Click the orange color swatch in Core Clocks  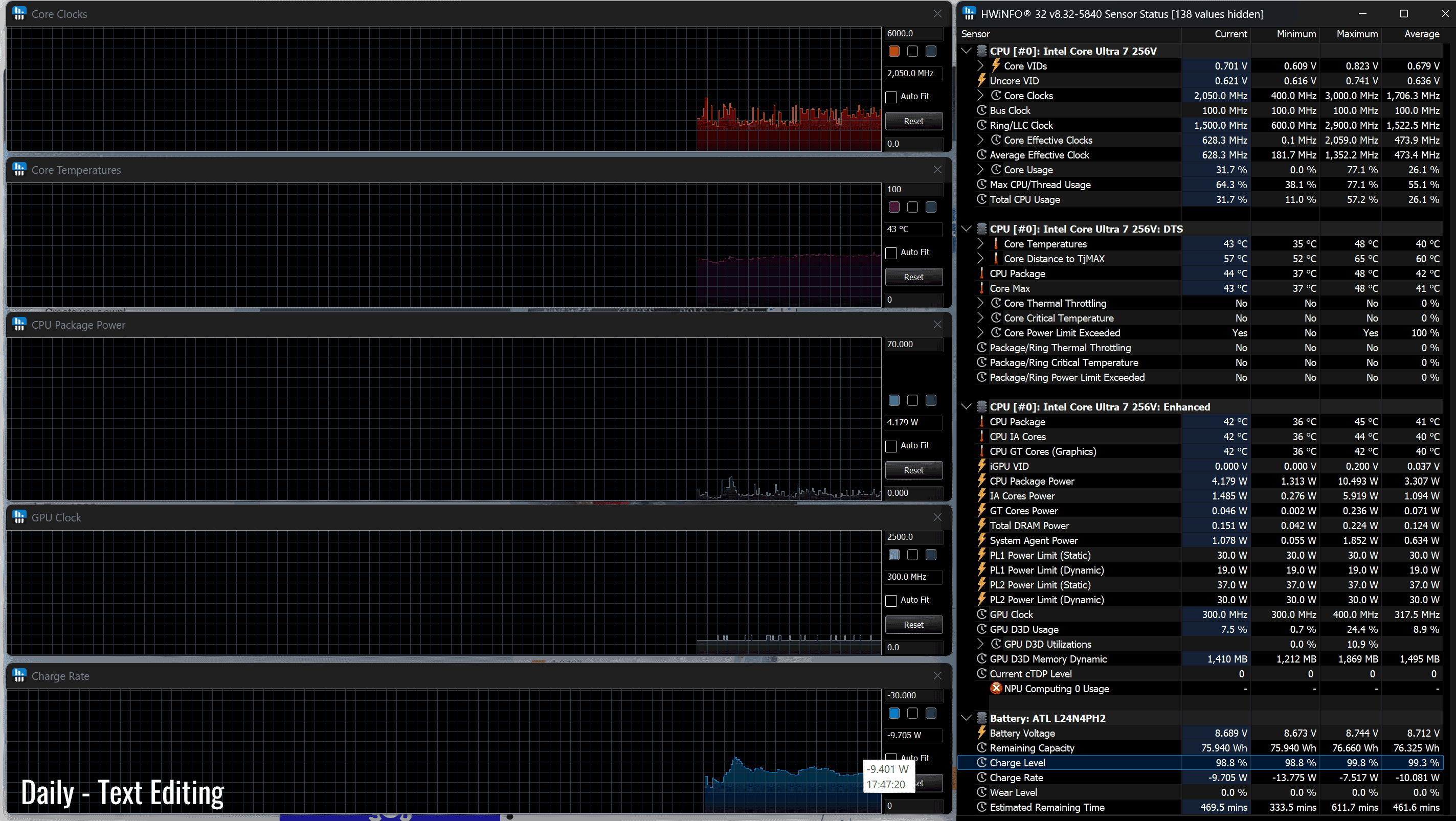(894, 52)
